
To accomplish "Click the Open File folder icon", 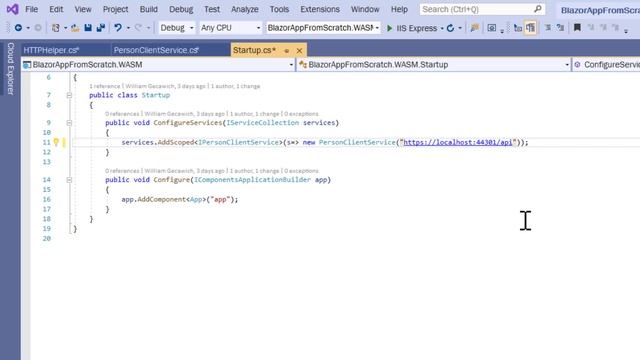I will (75, 28).
